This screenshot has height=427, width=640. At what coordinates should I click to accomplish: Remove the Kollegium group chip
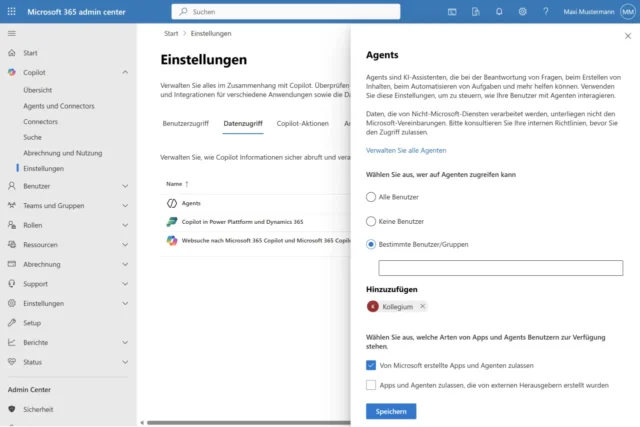pos(422,306)
